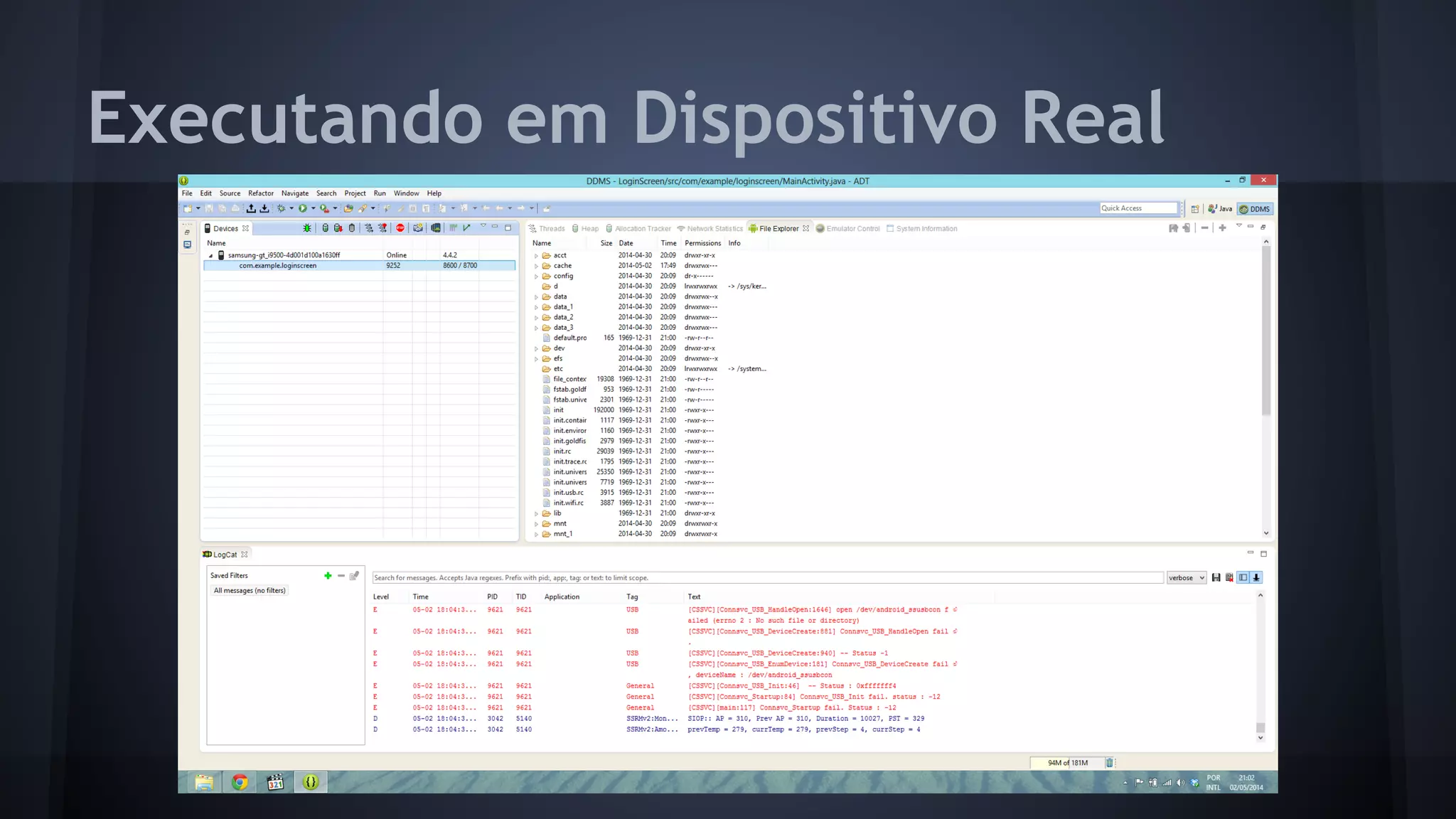This screenshot has height=819, width=1456.
Task: Click Start Method Profiling icon
Action: click(382, 228)
